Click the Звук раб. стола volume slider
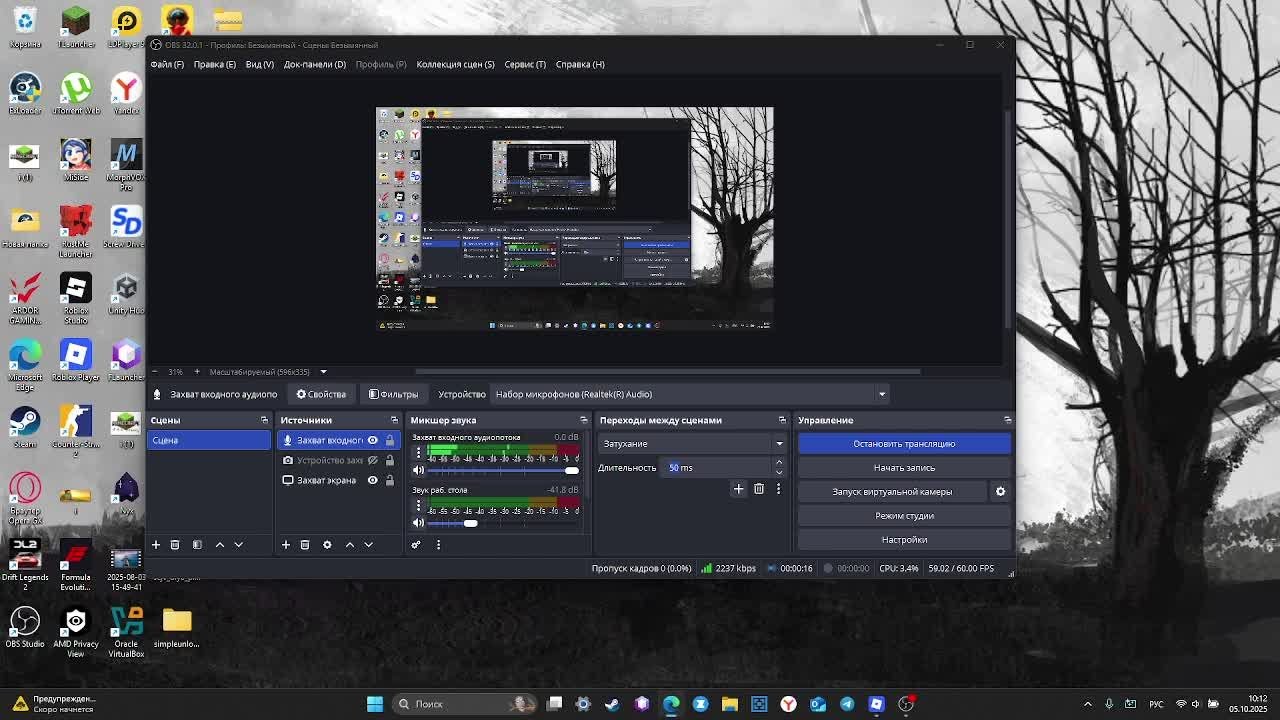Viewport: 1280px width, 720px height. pos(470,523)
